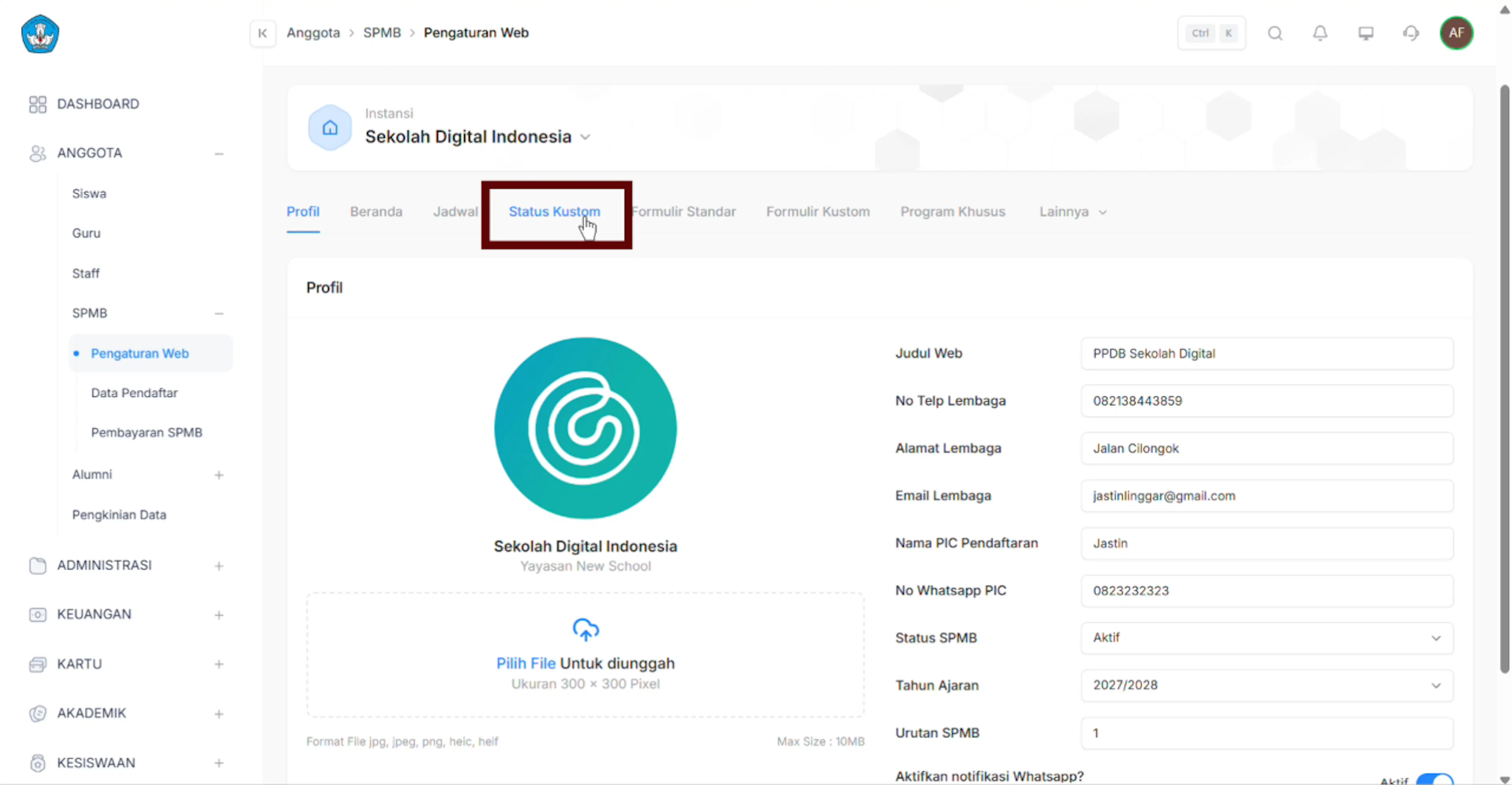This screenshot has height=785, width=1512.
Task: Click the Kartu card icon
Action: 37,664
